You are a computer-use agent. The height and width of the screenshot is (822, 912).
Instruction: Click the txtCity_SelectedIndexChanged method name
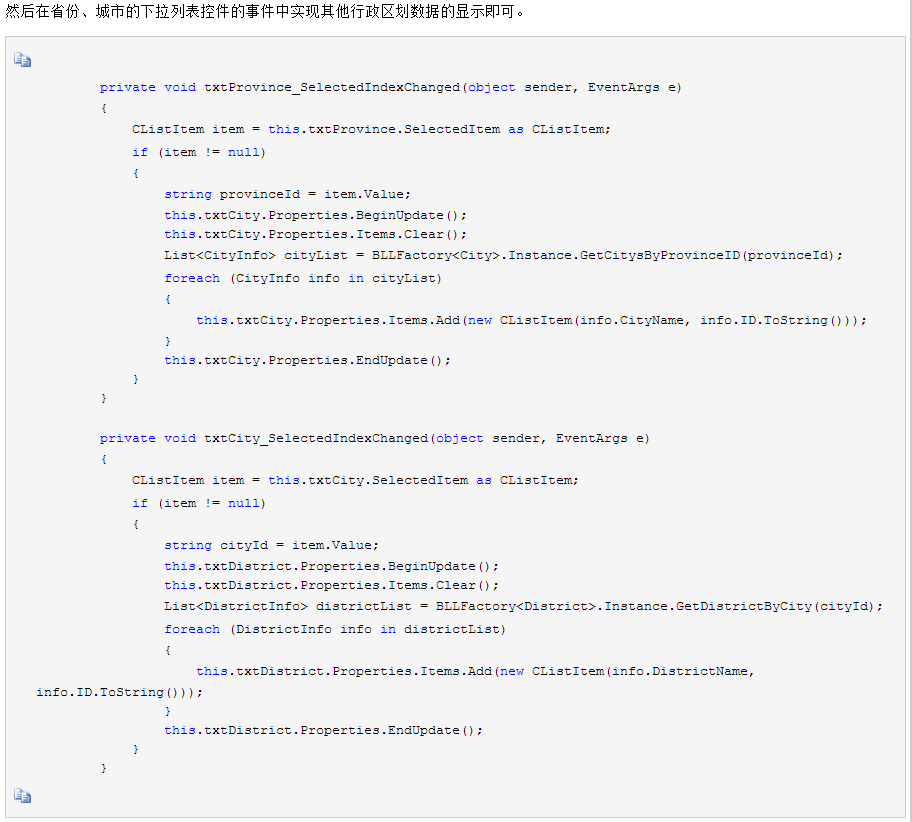(x=316, y=438)
